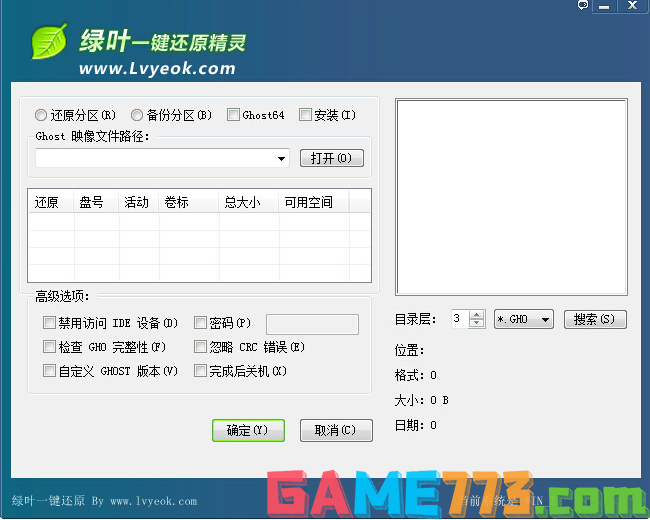Select the 备份分区(B) radio option
The width and height of the screenshot is (650, 520).
137,115
